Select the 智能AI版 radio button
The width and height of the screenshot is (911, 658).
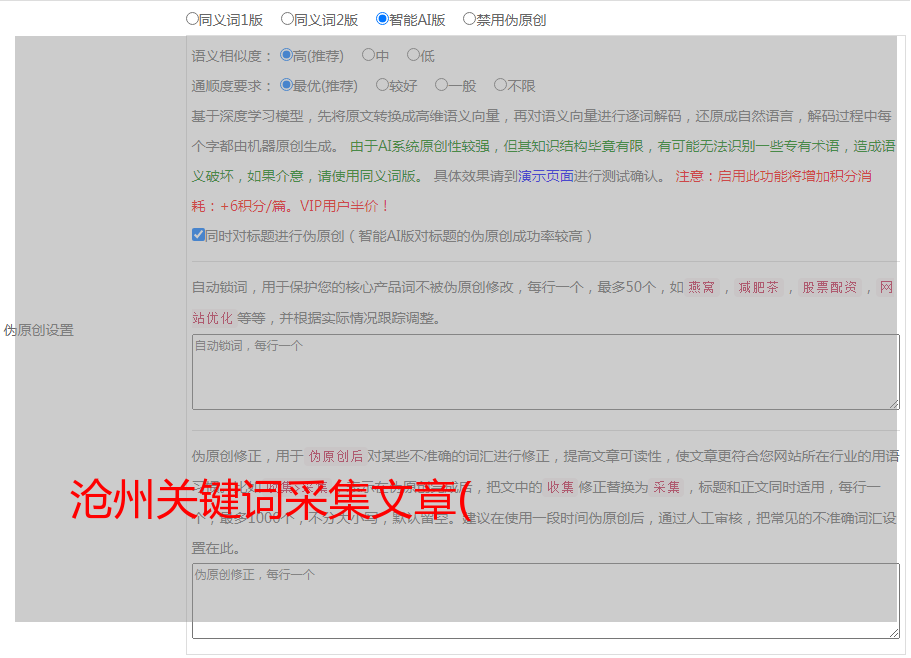click(x=382, y=18)
